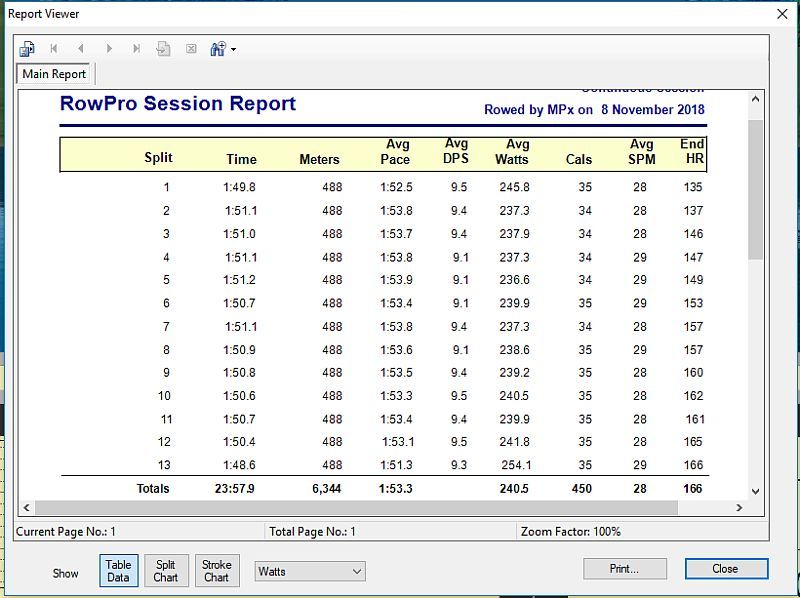Show the Table Data view
Viewport: 800px width, 598px height.
pyautogui.click(x=118, y=570)
